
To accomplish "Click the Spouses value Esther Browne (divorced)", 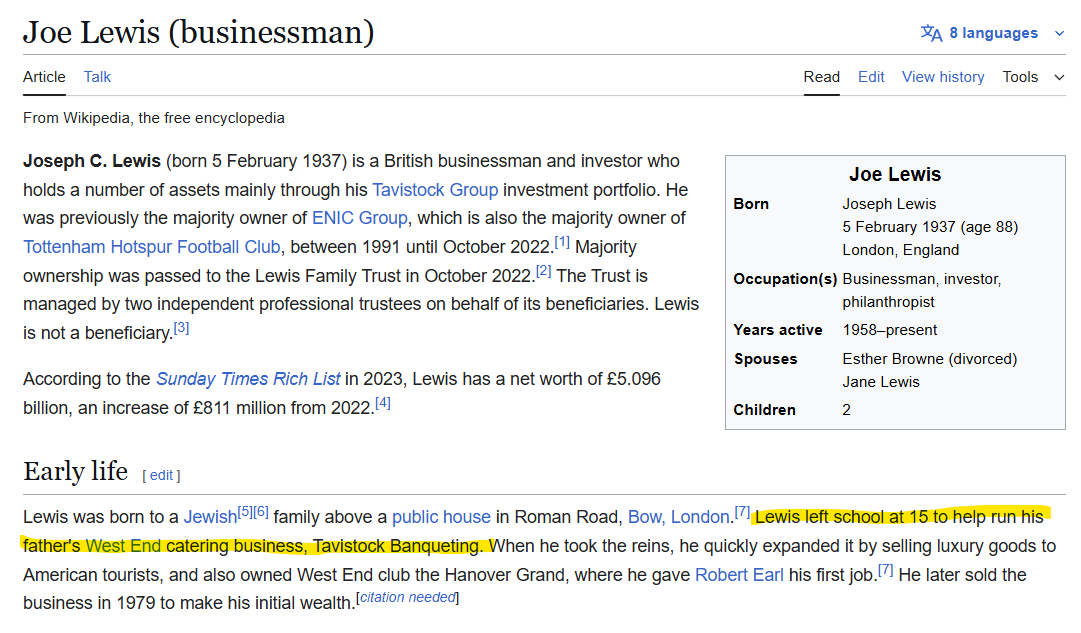I will (x=929, y=359).
